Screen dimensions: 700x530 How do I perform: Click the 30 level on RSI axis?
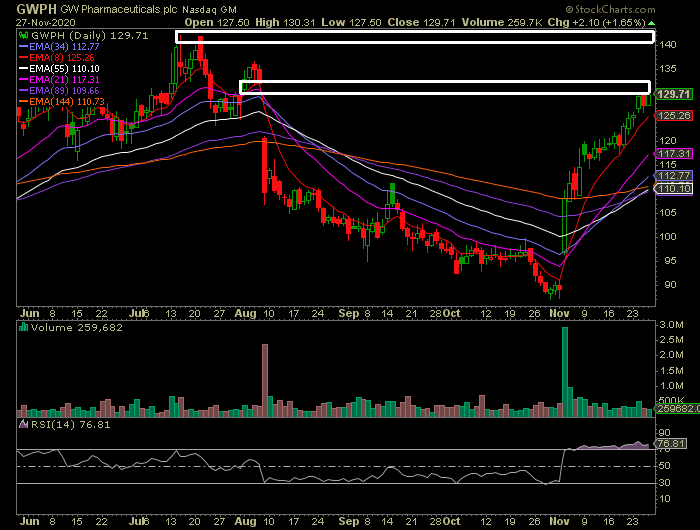click(x=665, y=483)
